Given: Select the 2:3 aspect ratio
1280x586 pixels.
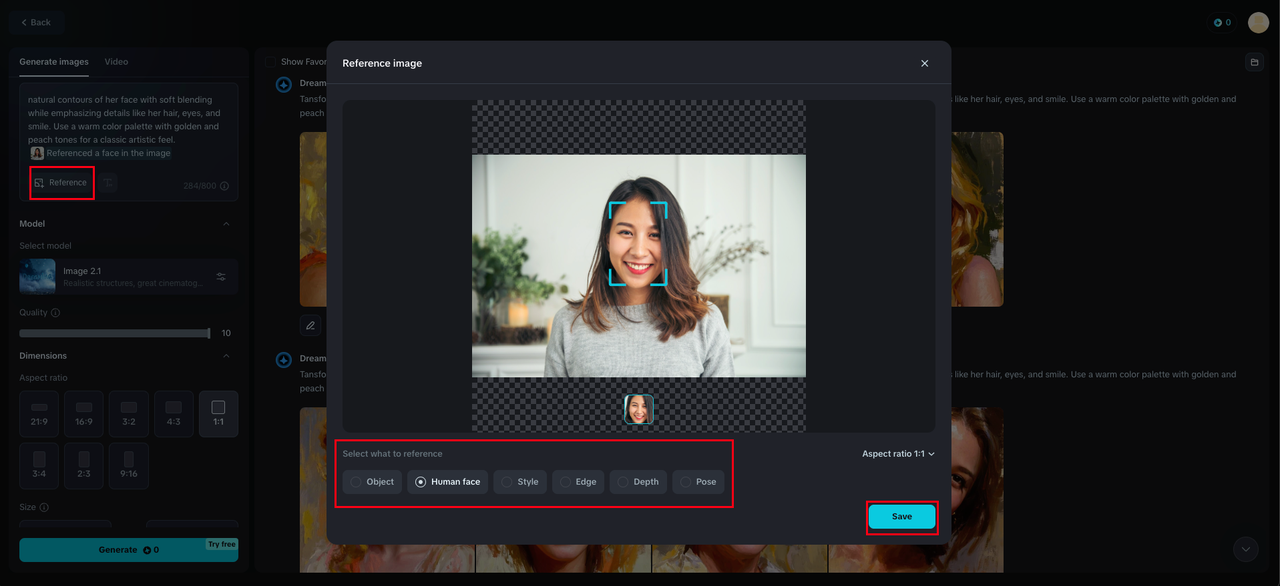Looking at the screenshot, I should coord(84,466).
